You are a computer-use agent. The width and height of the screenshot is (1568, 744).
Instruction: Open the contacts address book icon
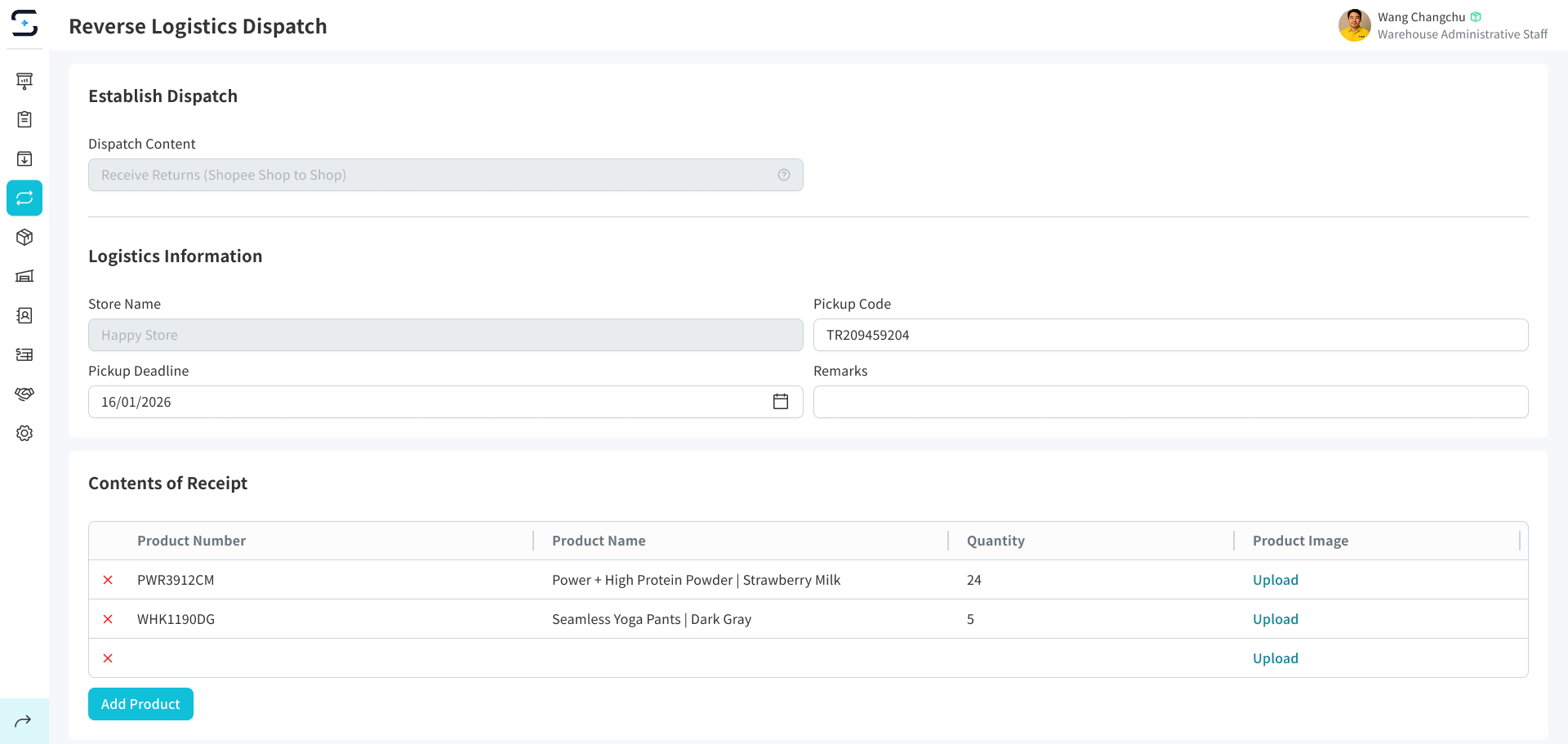(x=24, y=315)
